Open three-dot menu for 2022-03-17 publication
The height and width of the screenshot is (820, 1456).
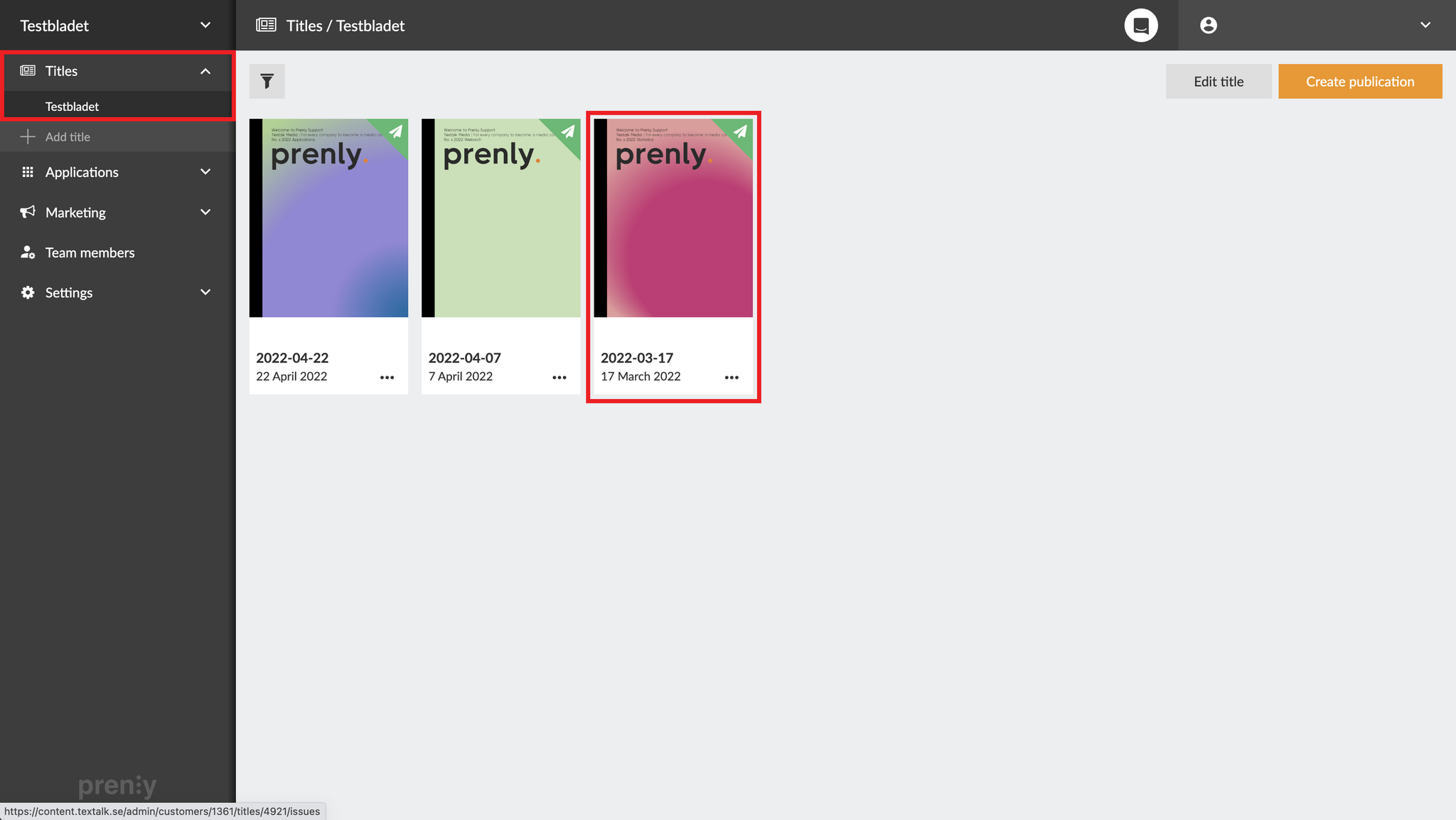[732, 378]
